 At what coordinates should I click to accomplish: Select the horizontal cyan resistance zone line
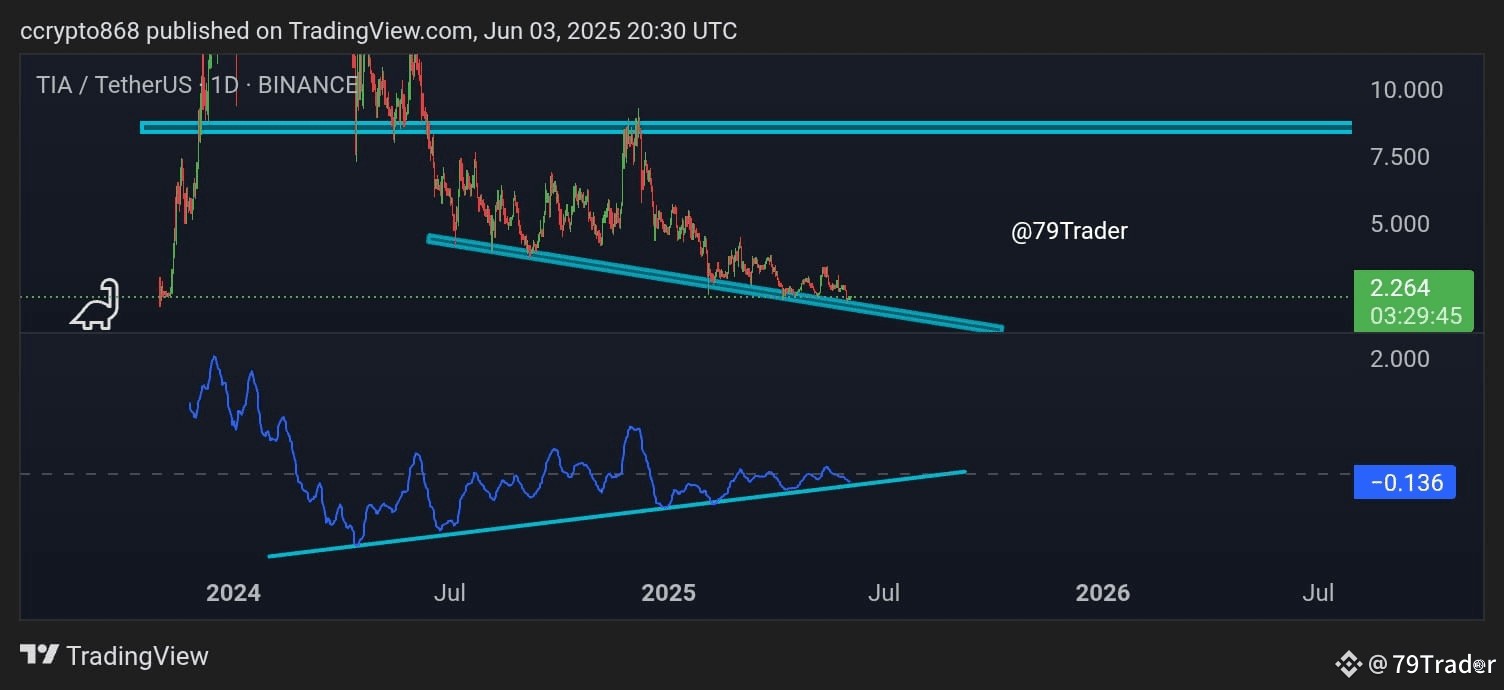(746, 127)
